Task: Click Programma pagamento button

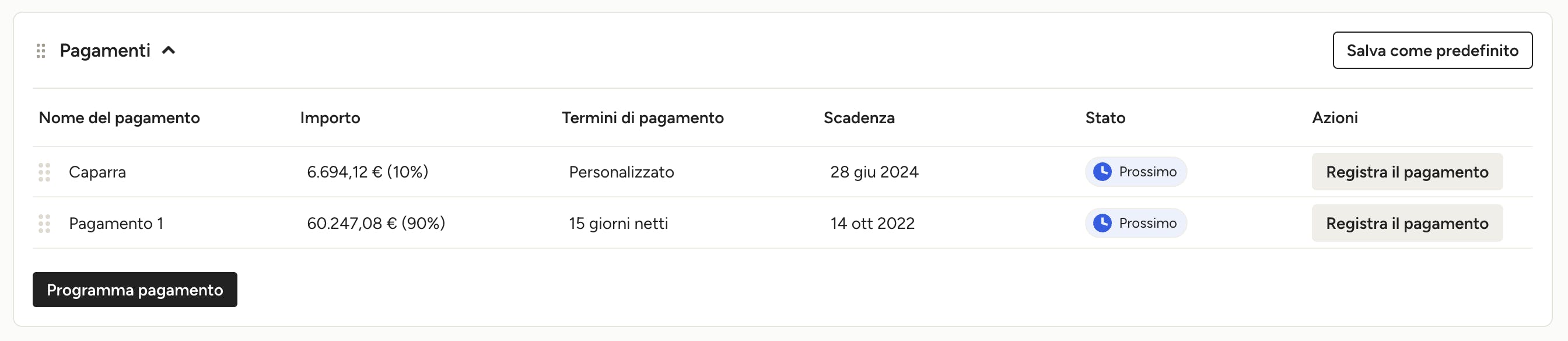Action: click(x=135, y=289)
